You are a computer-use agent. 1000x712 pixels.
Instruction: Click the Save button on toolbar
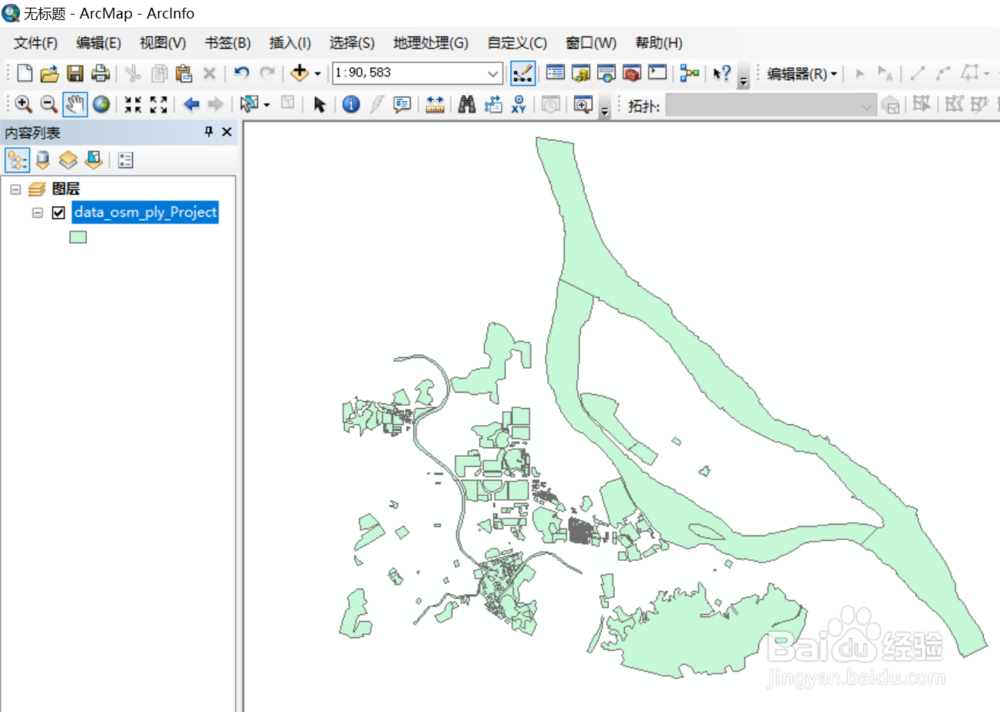[x=75, y=73]
